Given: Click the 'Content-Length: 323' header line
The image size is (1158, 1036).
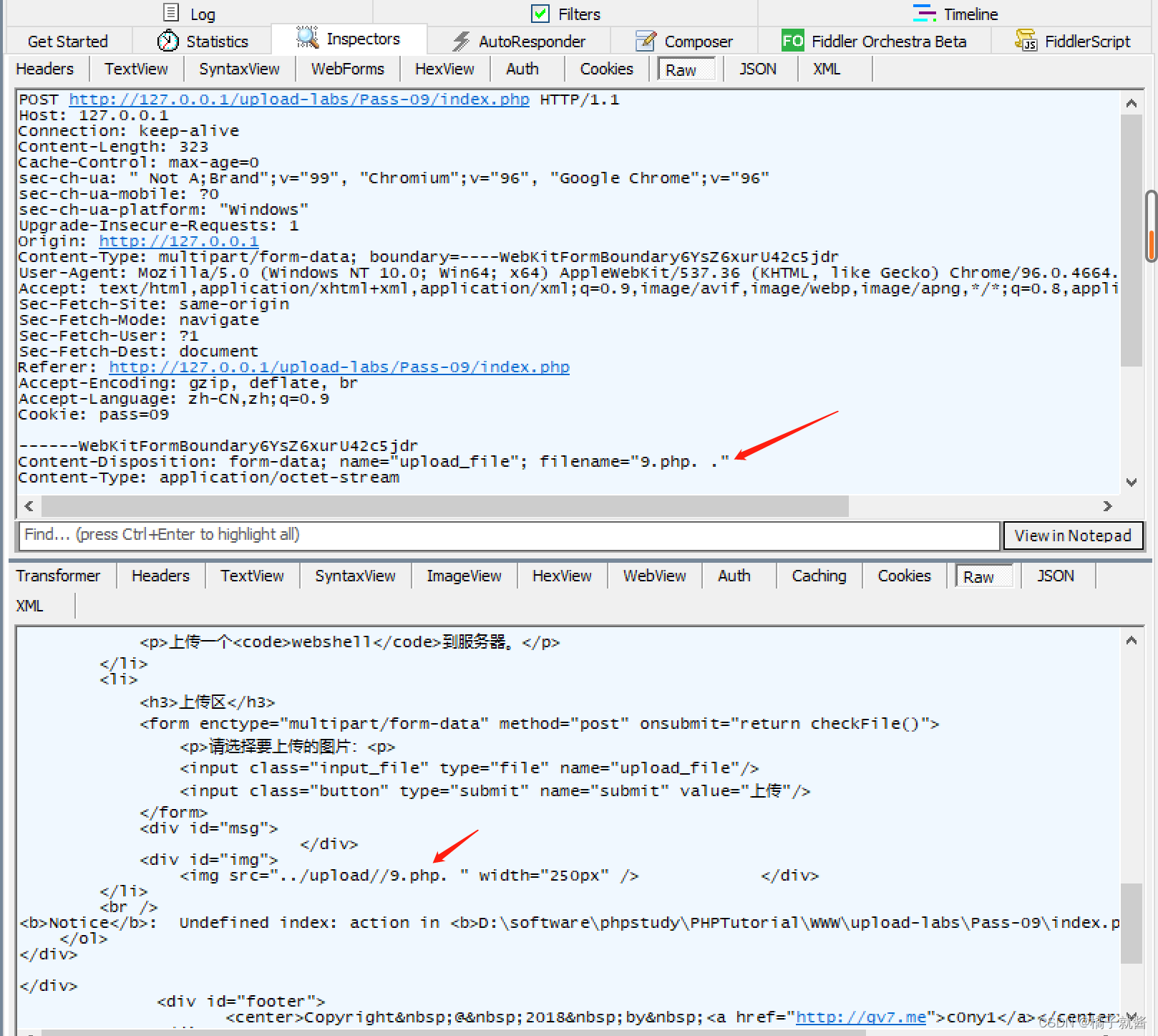Looking at the screenshot, I should click(x=113, y=147).
